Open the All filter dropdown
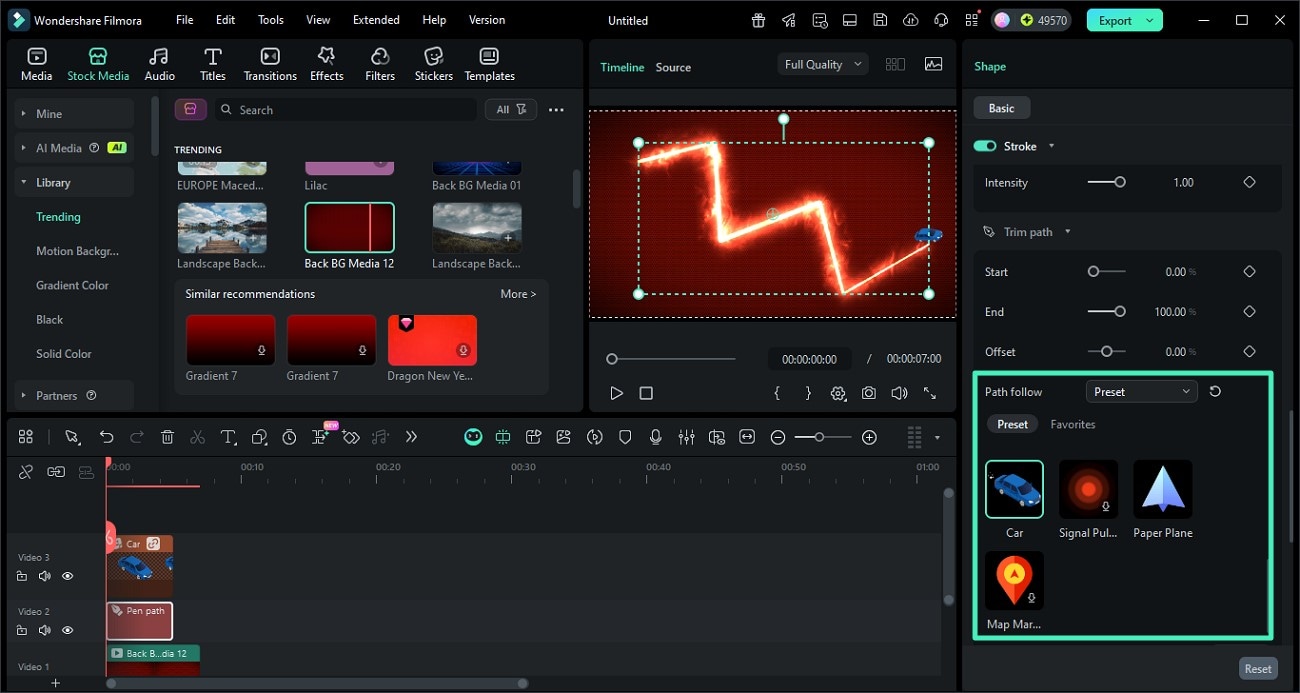 pyautogui.click(x=510, y=110)
